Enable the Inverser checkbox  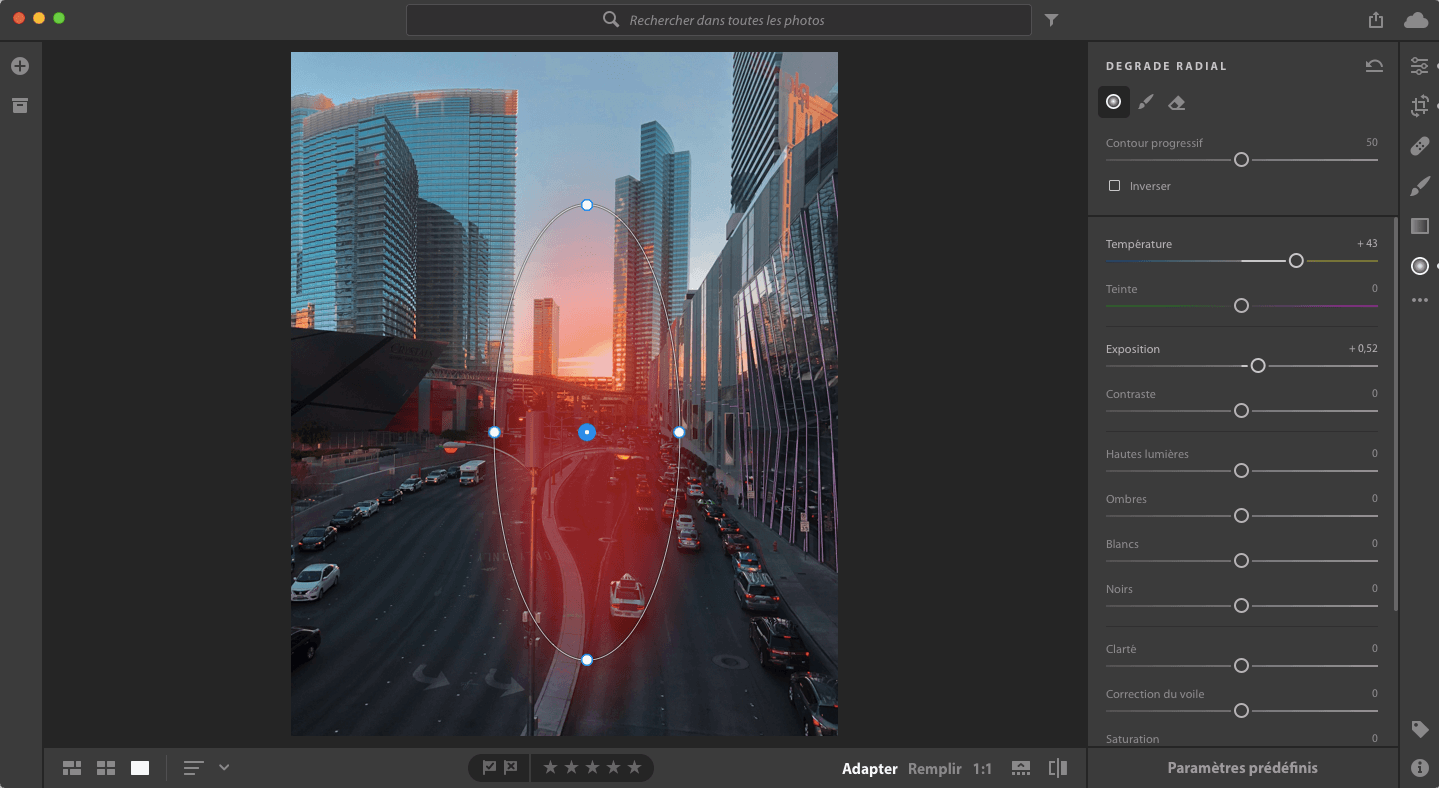[x=1114, y=186]
